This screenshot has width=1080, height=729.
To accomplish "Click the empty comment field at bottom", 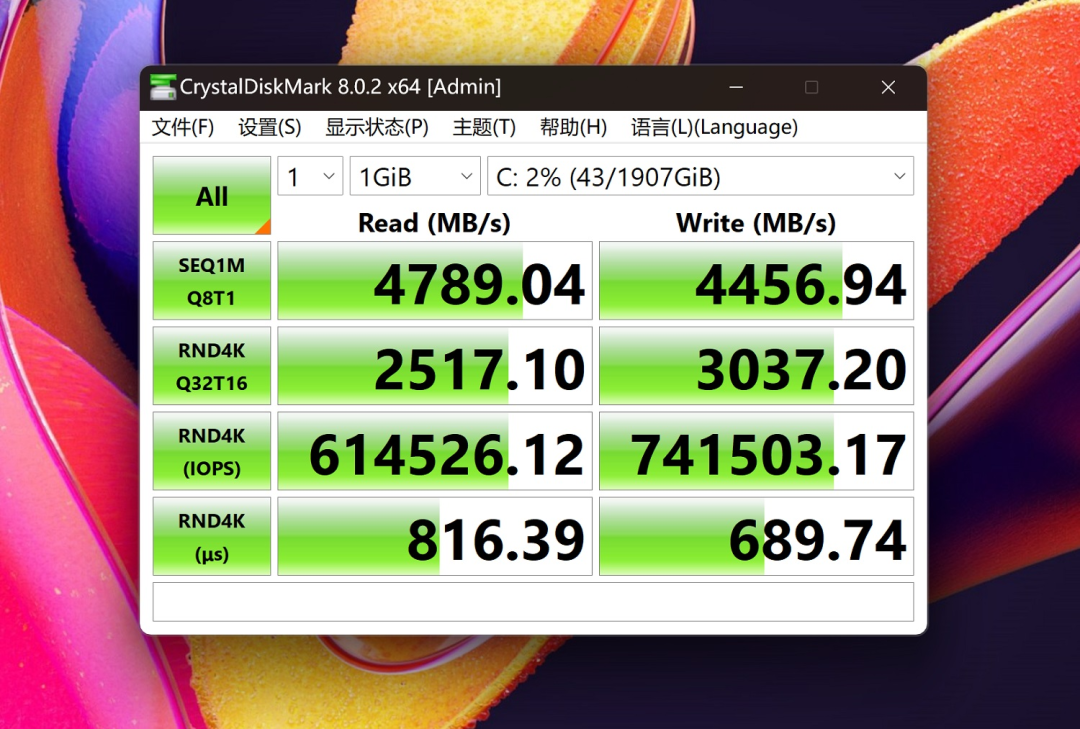I will (533, 602).
